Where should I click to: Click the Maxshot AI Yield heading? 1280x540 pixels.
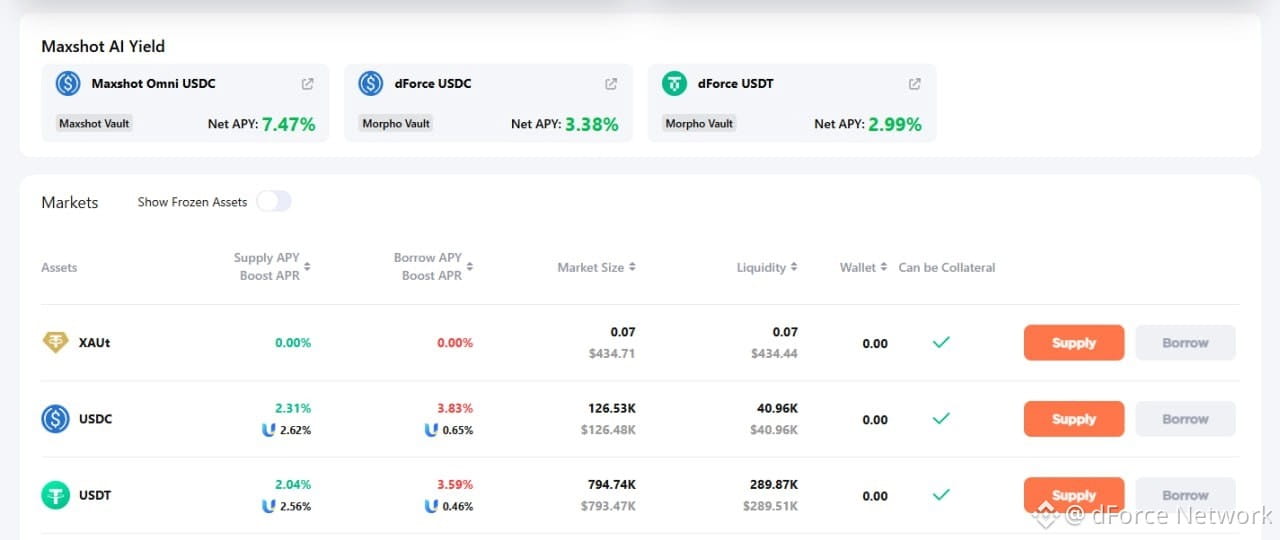pos(103,46)
